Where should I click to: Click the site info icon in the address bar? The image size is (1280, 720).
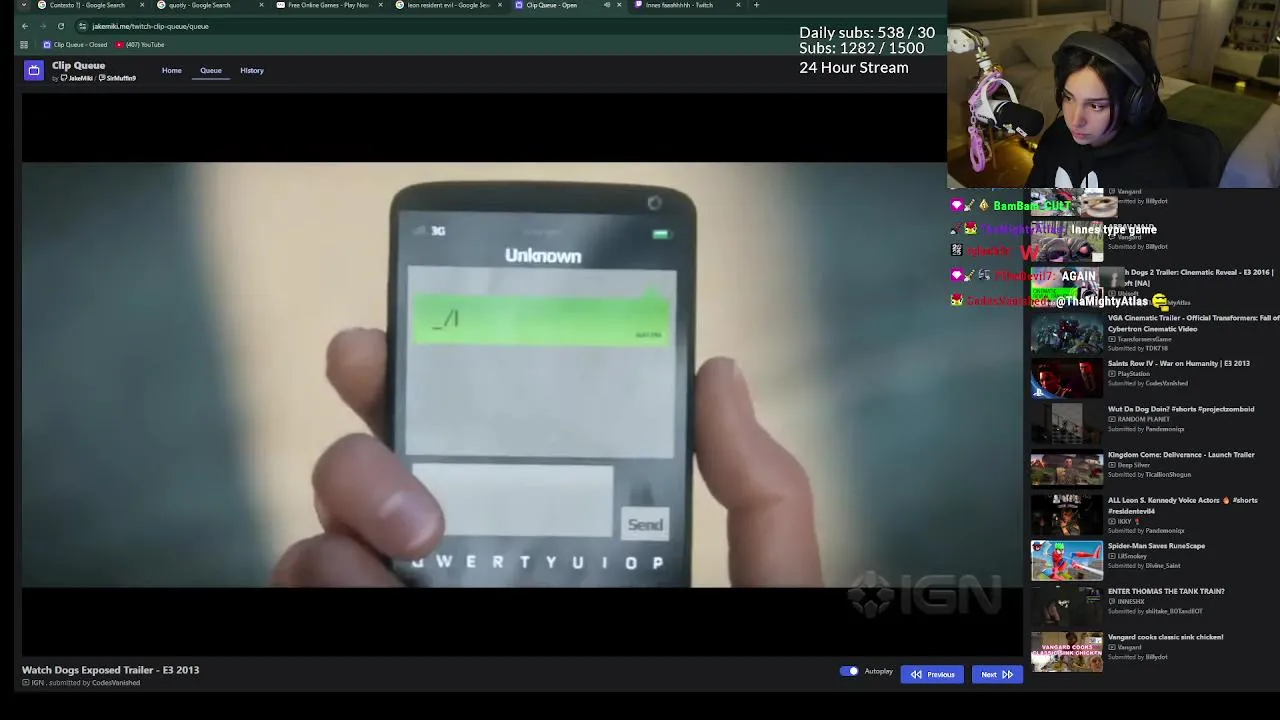pos(82,26)
